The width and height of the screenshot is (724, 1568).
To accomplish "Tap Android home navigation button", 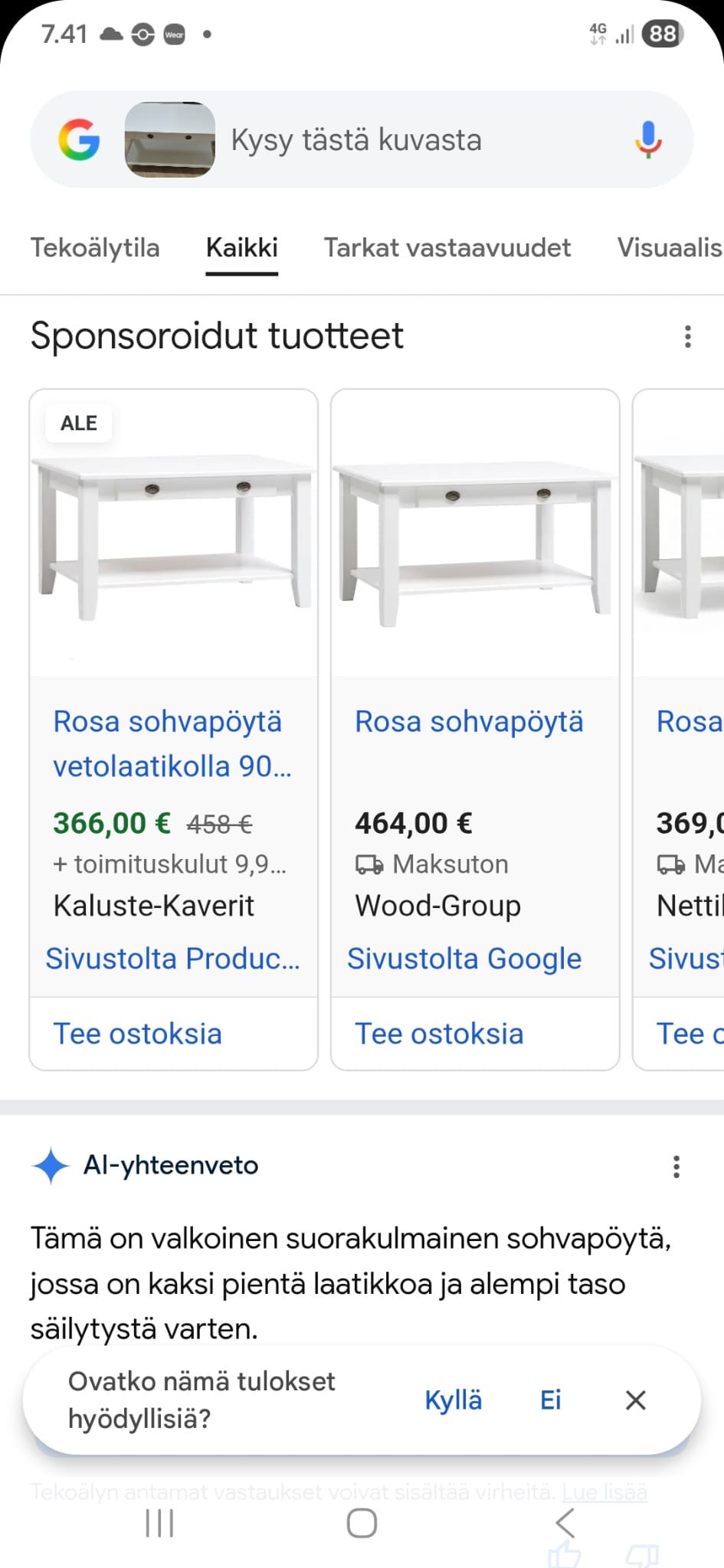I will coord(362,1523).
